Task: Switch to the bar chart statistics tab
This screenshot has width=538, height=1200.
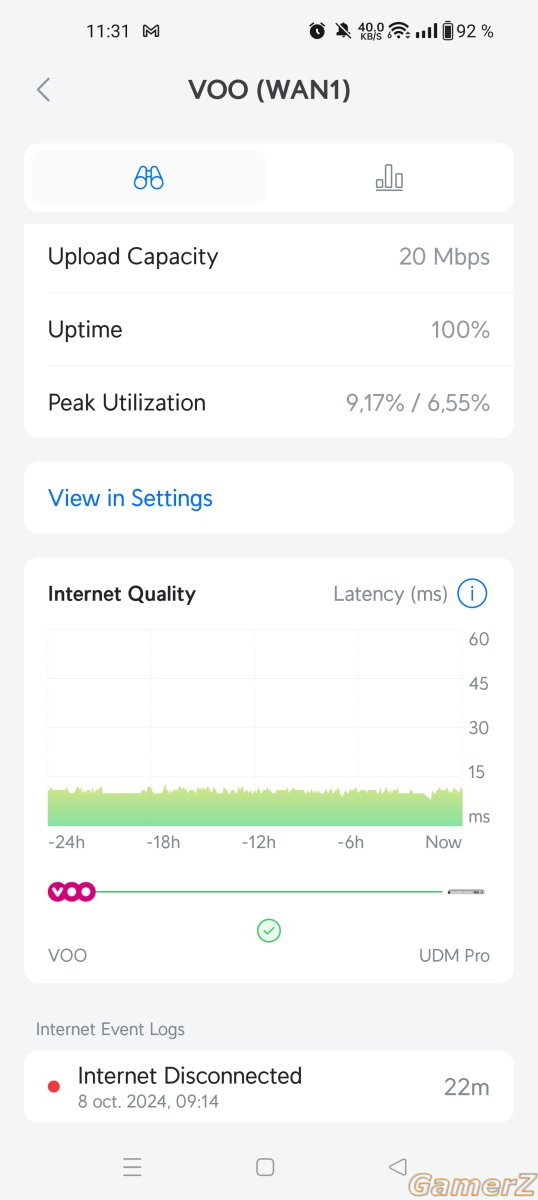Action: click(x=389, y=178)
